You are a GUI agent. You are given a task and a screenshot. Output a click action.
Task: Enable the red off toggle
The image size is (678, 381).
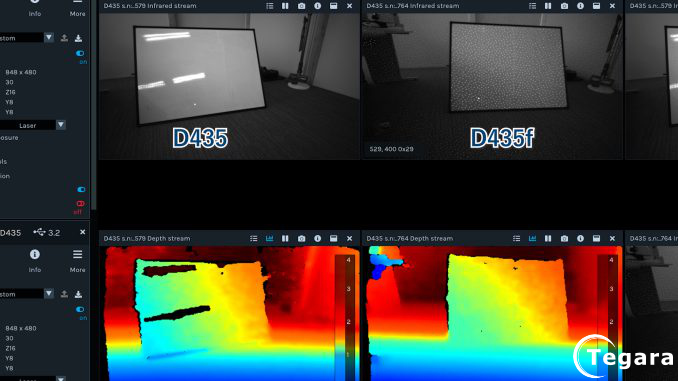coord(80,203)
